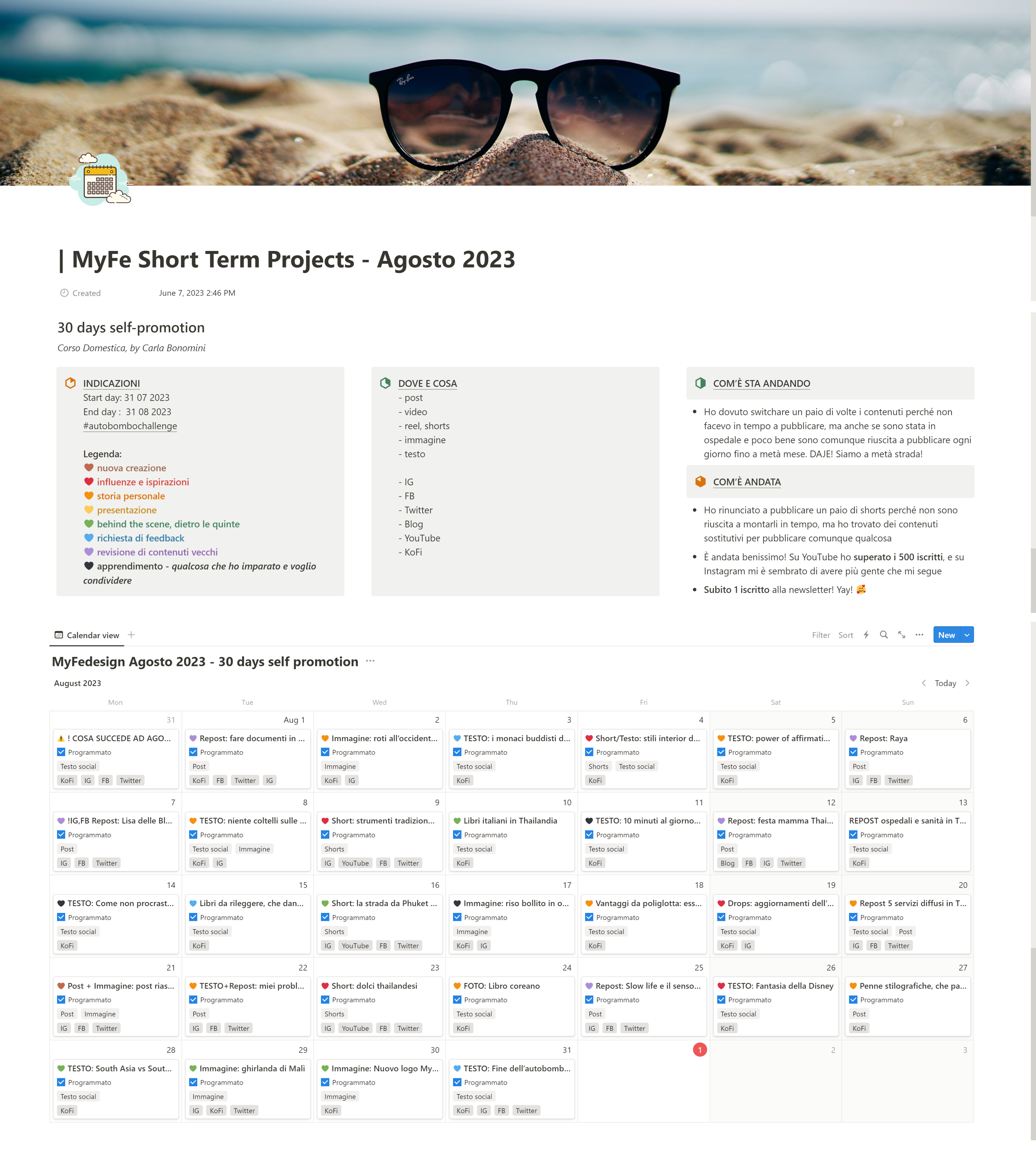Click the August 2023 month label
Screen dimensions: 1036x1150
tap(77, 683)
